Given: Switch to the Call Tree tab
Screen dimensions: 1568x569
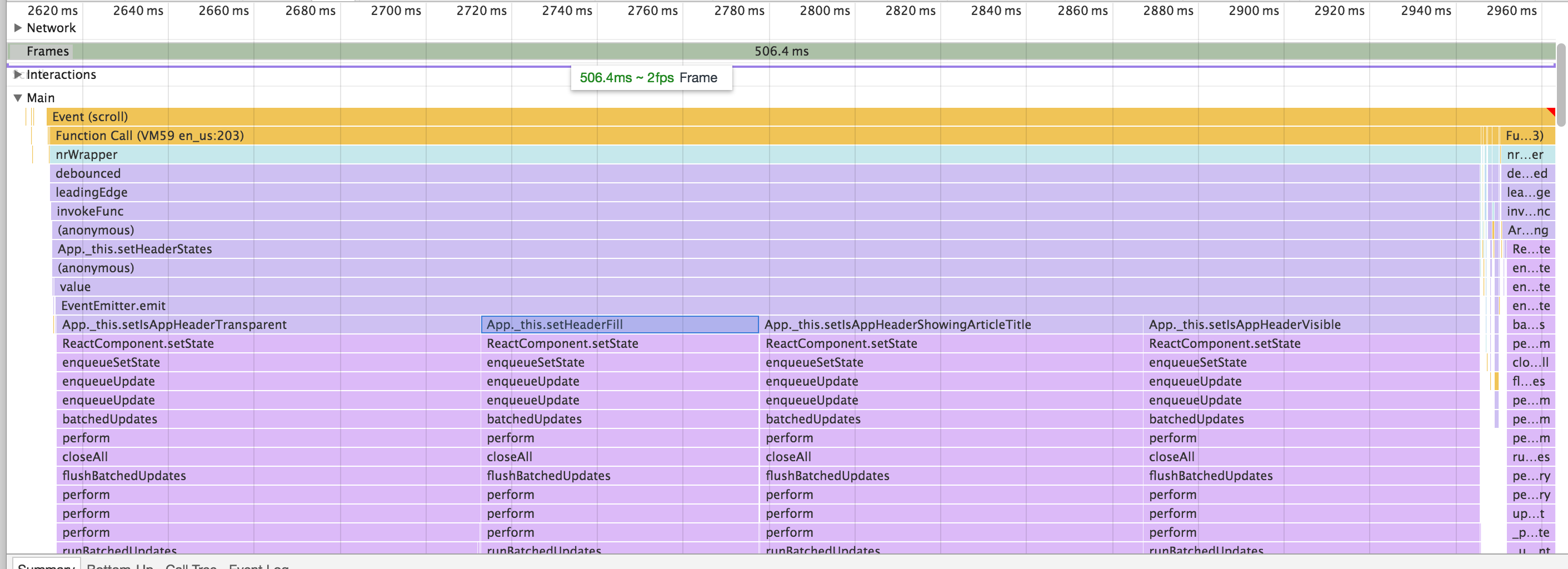Looking at the screenshot, I should tap(191, 565).
